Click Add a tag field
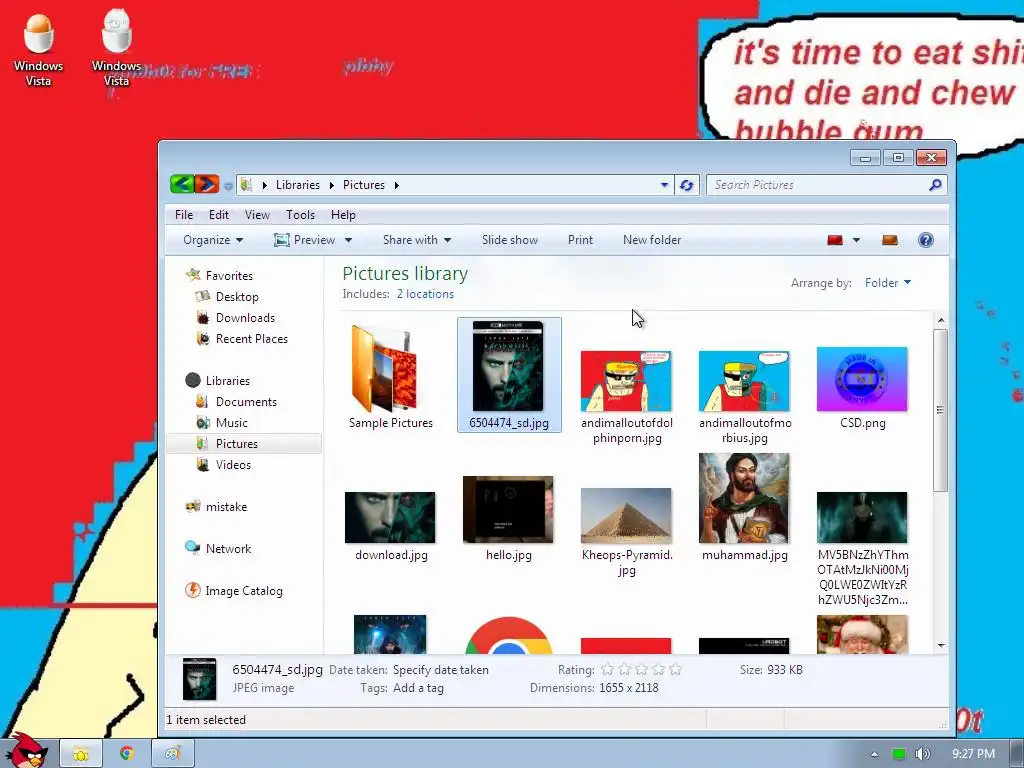1024x768 pixels. tap(418, 688)
